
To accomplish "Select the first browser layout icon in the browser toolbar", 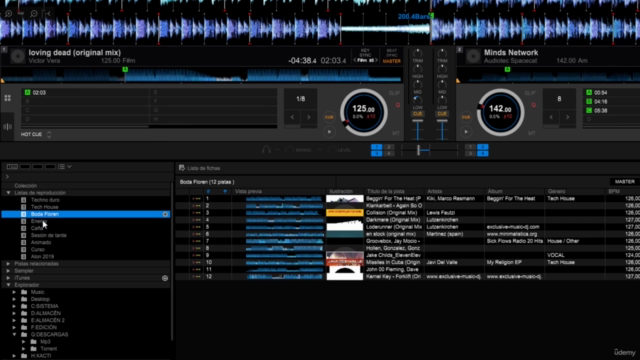I will click(12, 167).
